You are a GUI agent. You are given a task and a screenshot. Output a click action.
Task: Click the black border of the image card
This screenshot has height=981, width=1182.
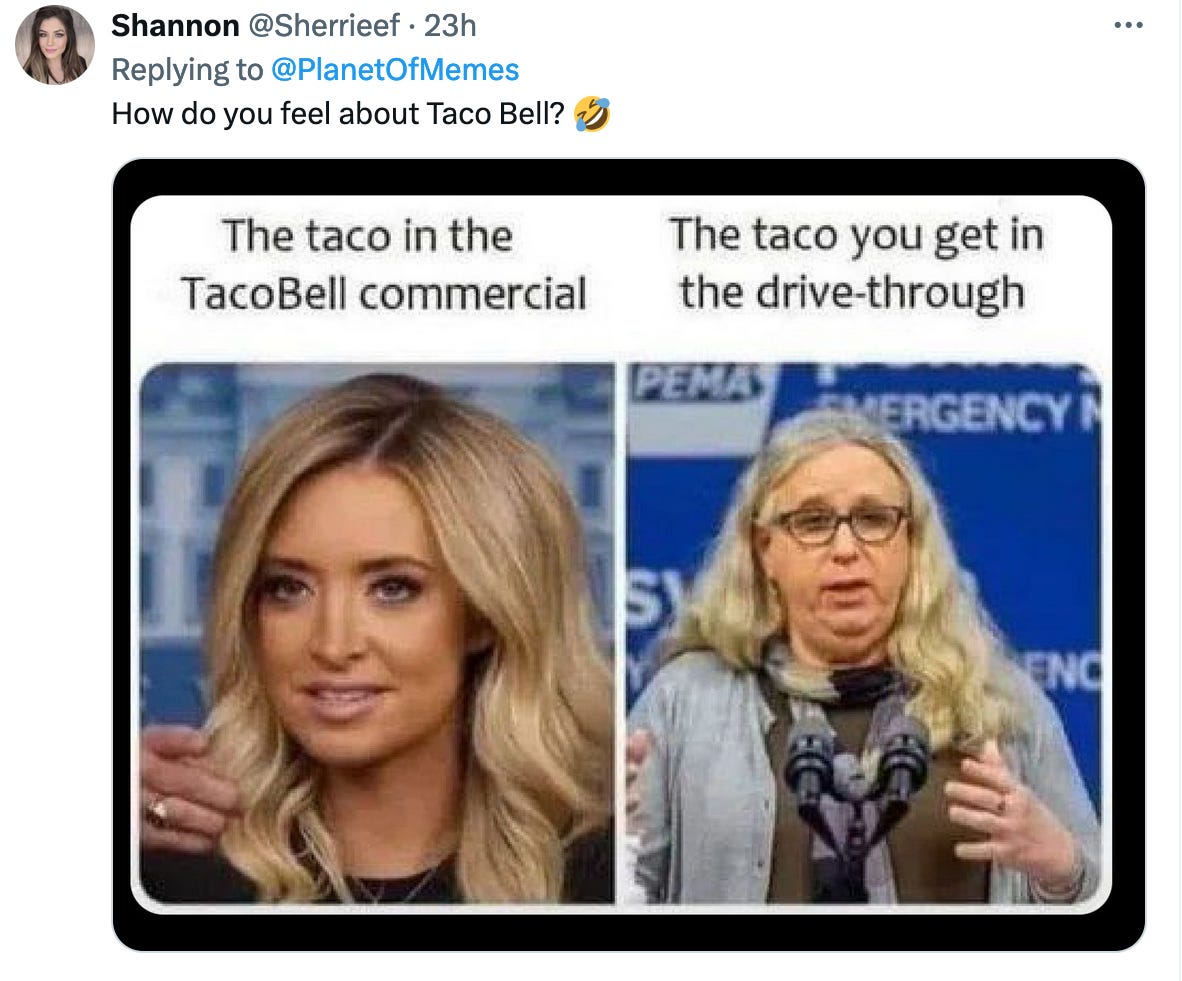click(x=629, y=177)
